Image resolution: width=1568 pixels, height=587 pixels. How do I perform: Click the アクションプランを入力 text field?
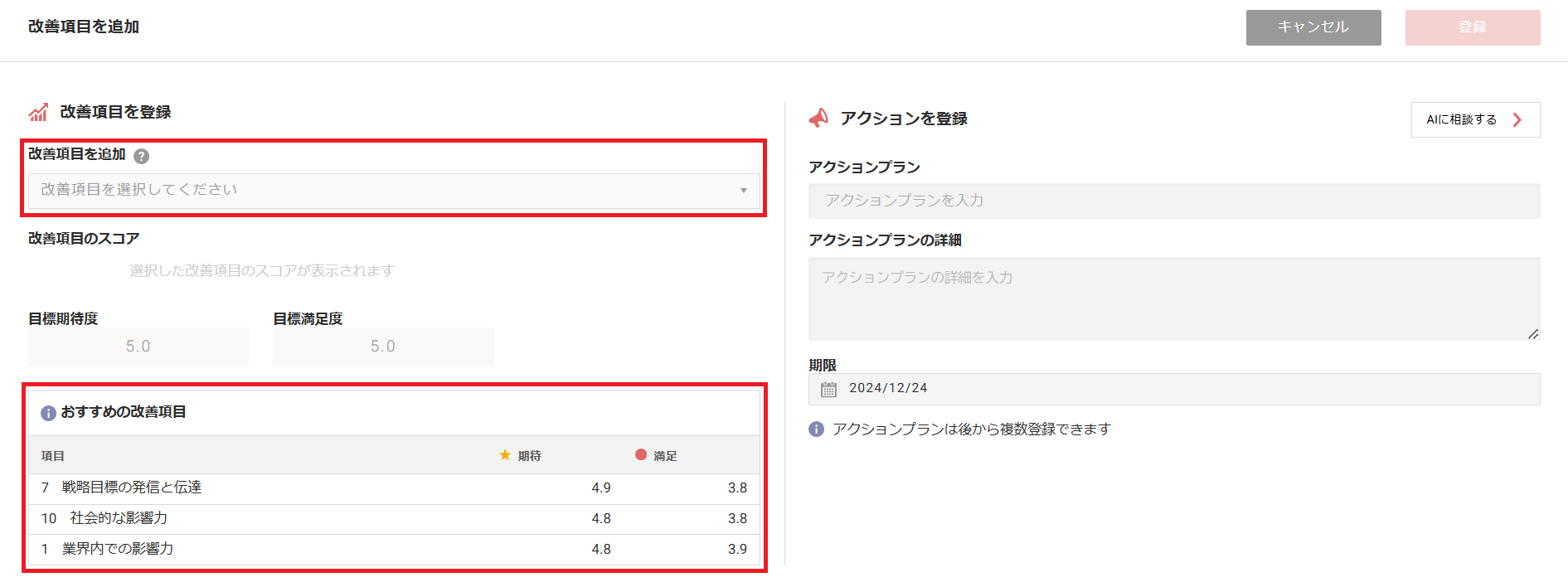coord(1174,201)
